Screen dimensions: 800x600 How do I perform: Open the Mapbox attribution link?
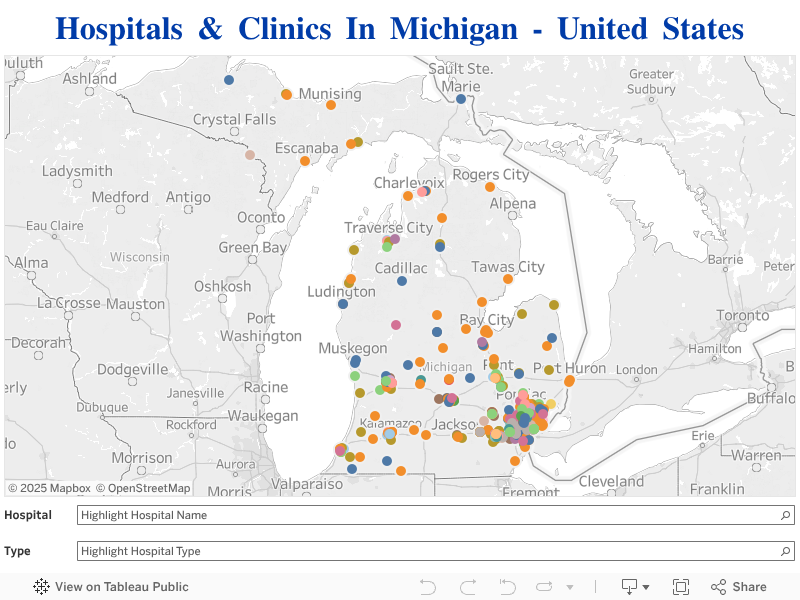pos(49,488)
